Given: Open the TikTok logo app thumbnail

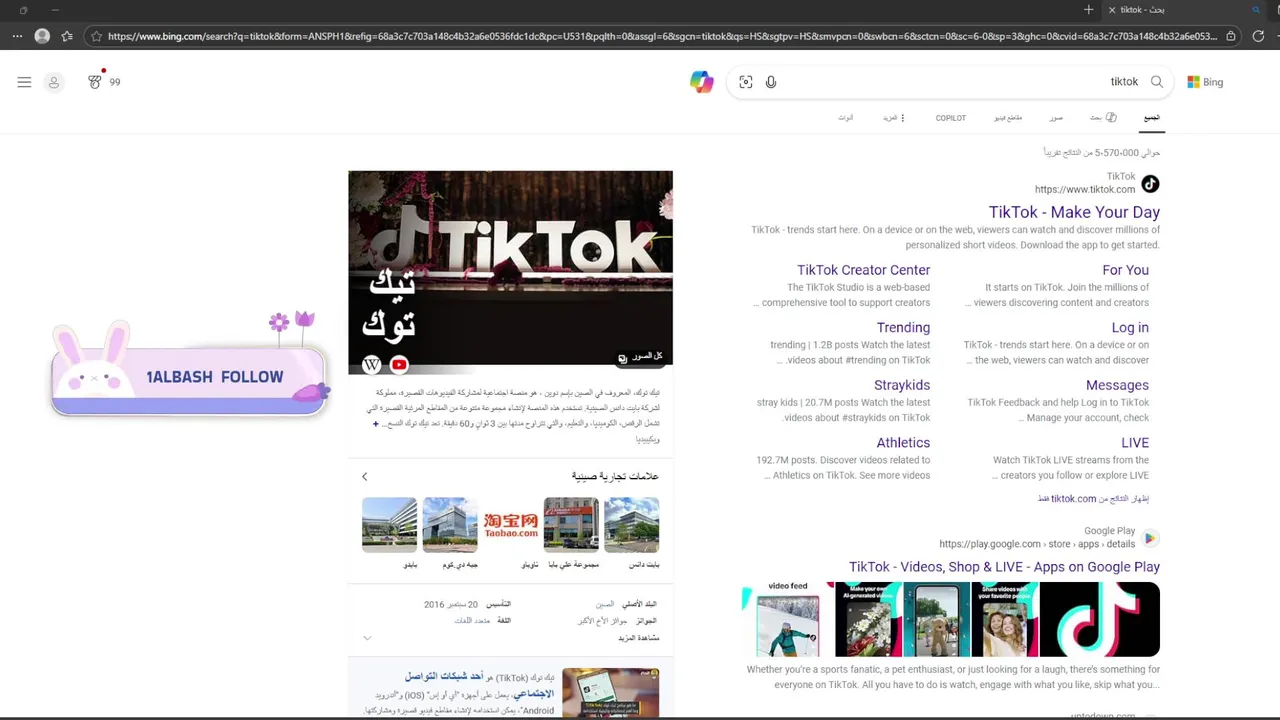Looking at the screenshot, I should pyautogui.click(x=1100, y=619).
